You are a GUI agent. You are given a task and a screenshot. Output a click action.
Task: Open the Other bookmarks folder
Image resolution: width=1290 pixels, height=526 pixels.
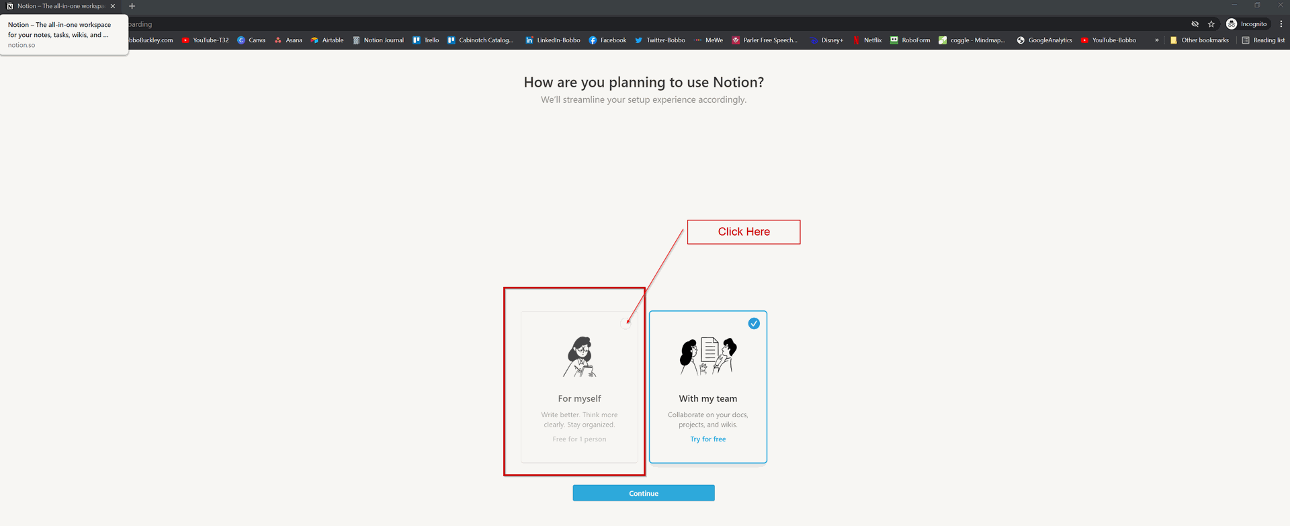[x=1198, y=40]
